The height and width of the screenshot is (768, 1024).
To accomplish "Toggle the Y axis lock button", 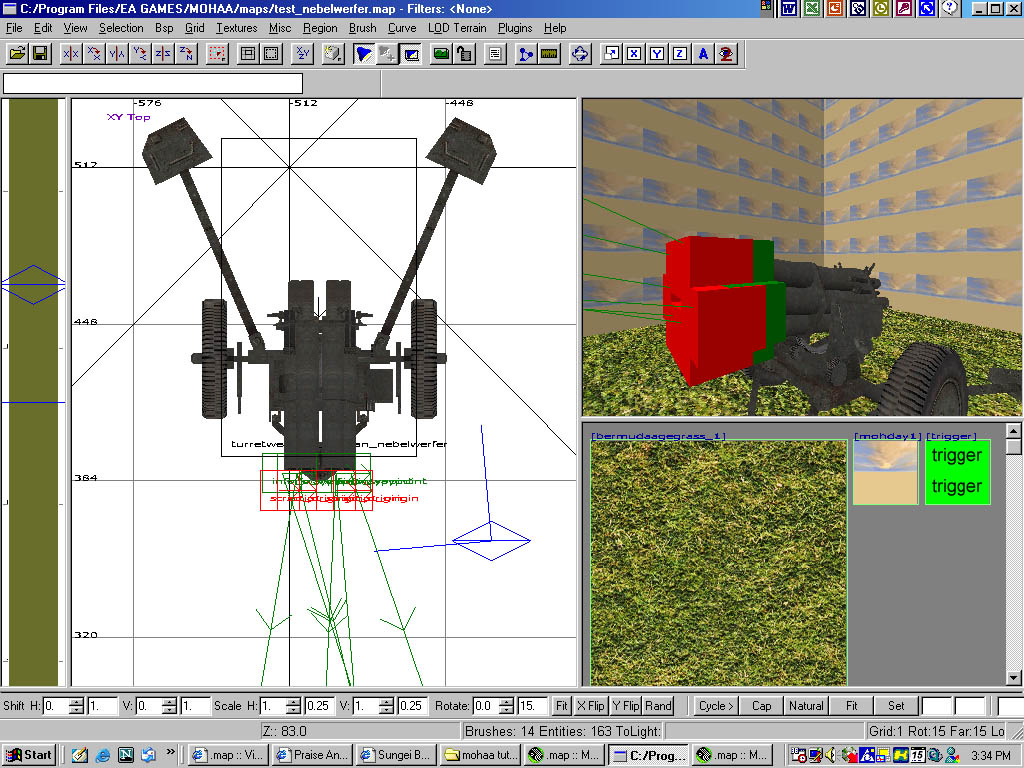I will coord(657,54).
